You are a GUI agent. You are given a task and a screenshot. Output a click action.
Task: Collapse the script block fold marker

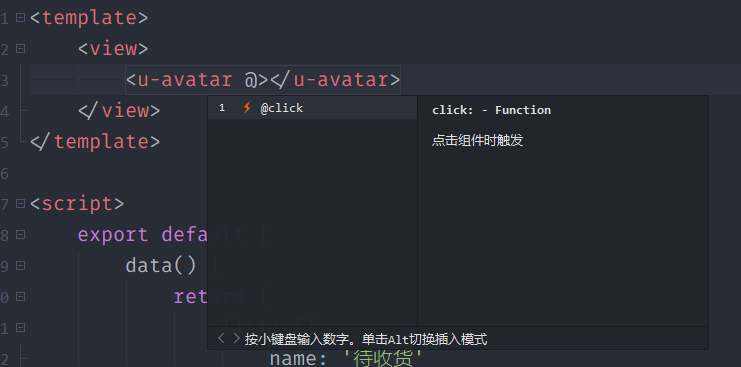point(20,204)
